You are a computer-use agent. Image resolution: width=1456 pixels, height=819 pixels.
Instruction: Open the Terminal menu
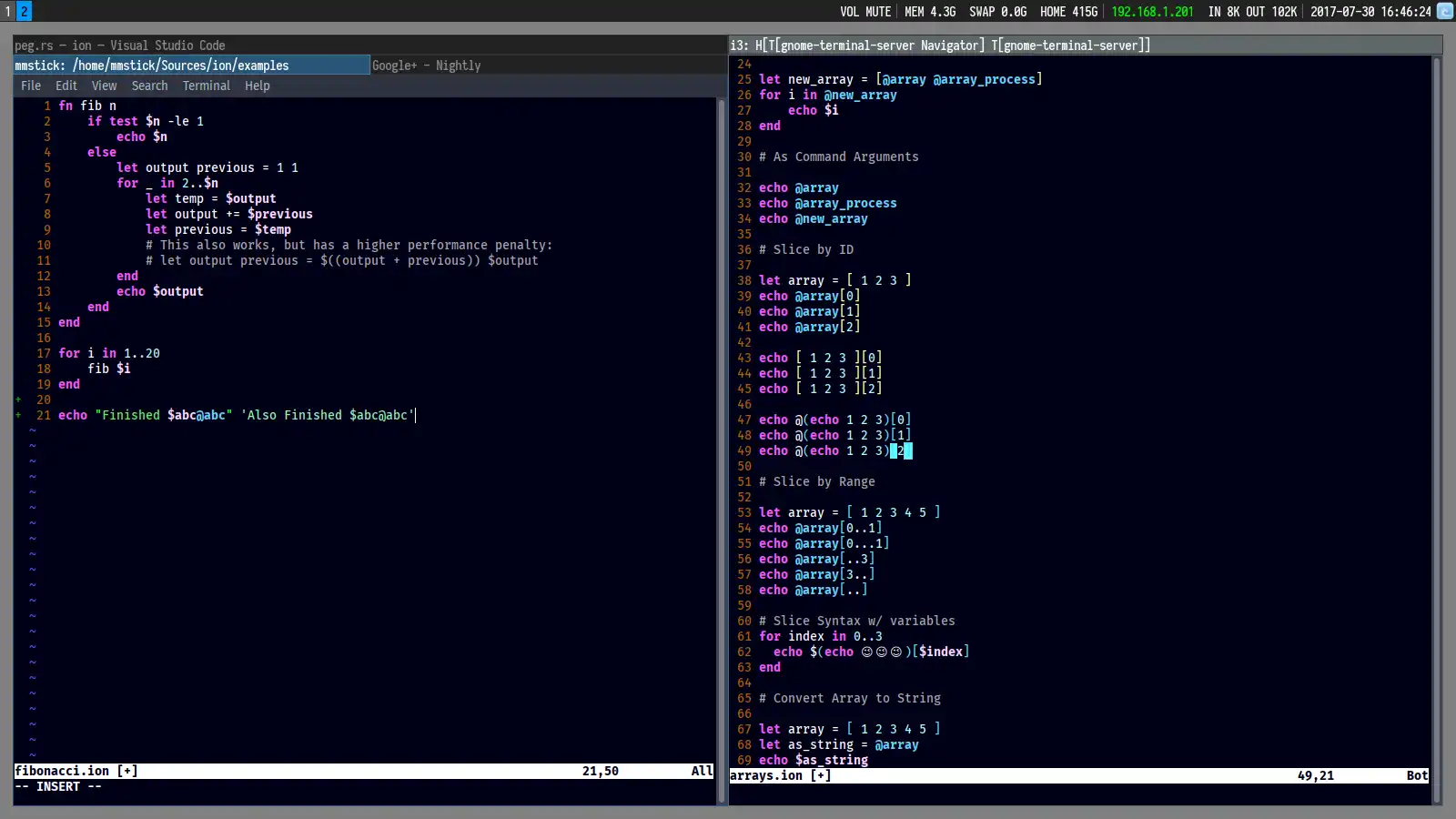[x=206, y=86]
